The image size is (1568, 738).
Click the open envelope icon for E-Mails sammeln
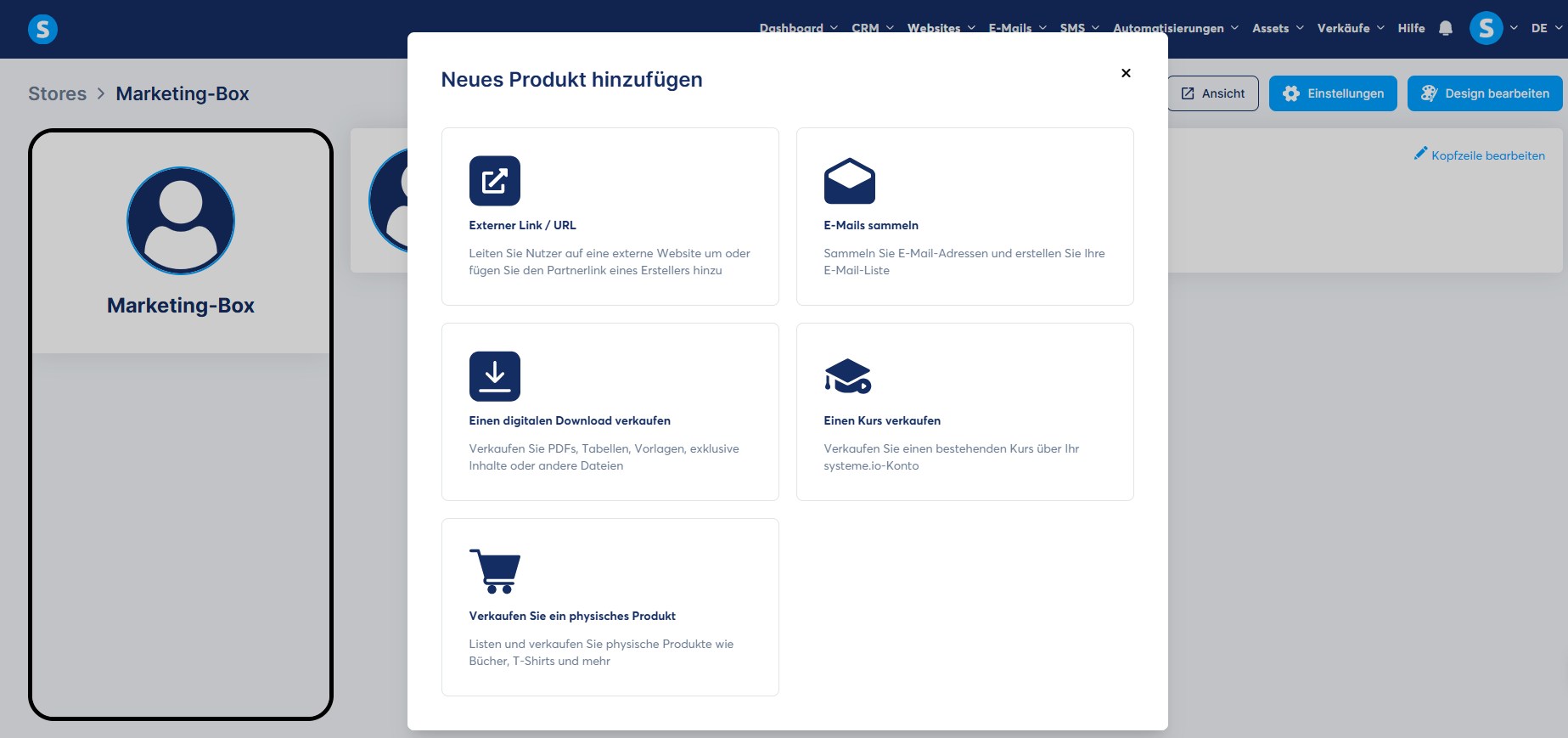point(849,181)
